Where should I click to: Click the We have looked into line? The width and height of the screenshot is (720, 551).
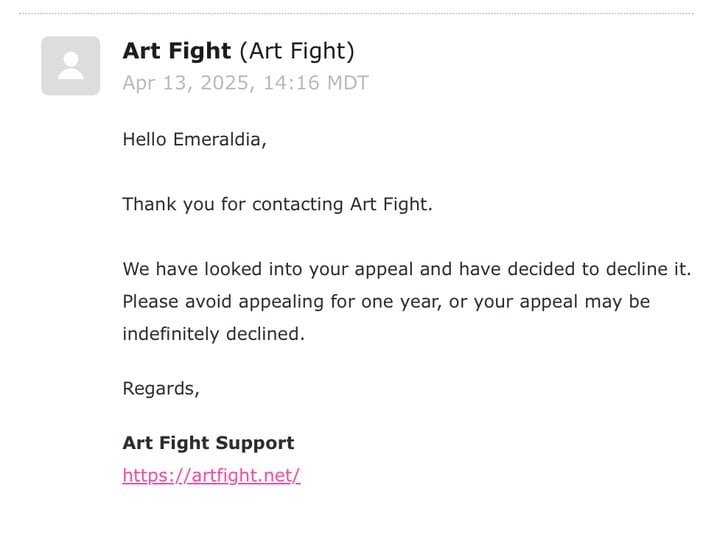tap(407, 269)
